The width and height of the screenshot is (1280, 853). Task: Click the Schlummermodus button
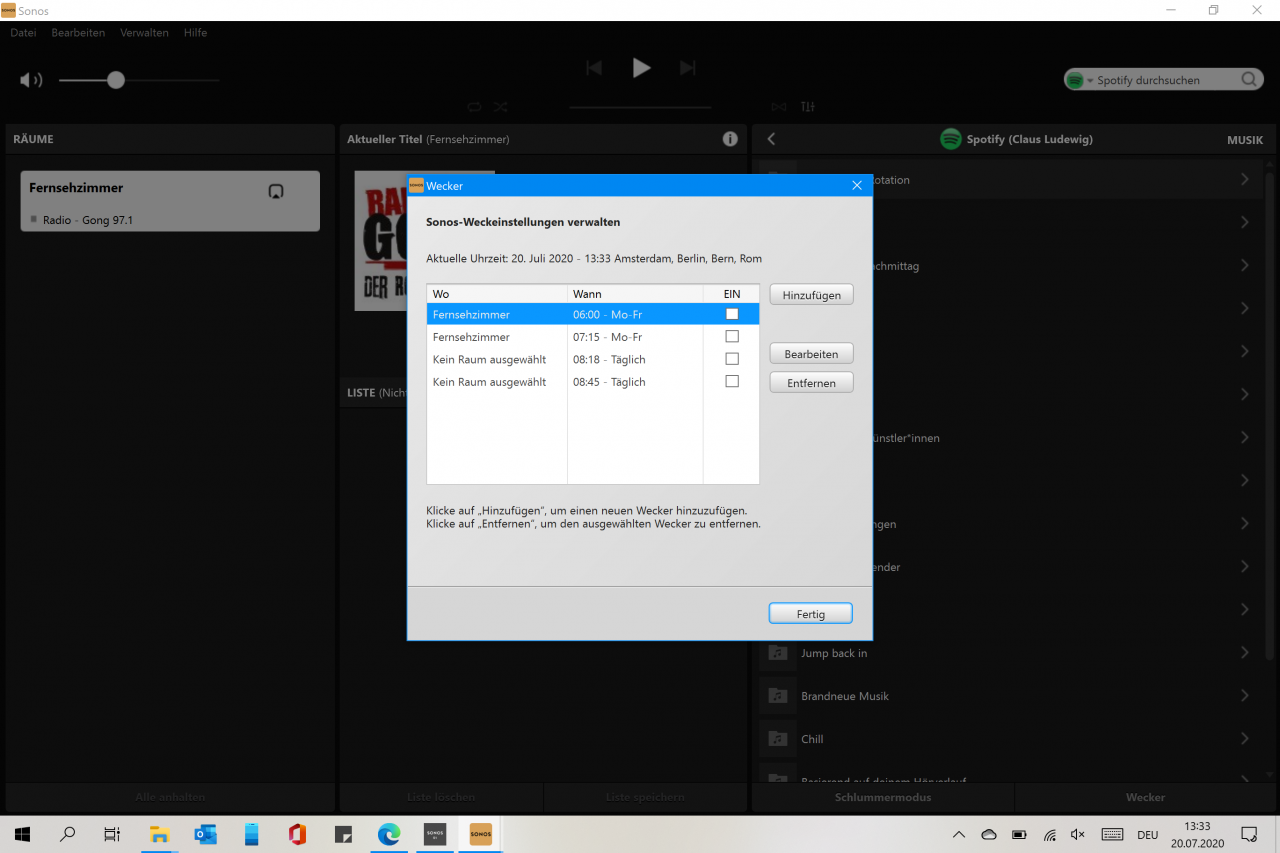pyautogui.click(x=883, y=798)
